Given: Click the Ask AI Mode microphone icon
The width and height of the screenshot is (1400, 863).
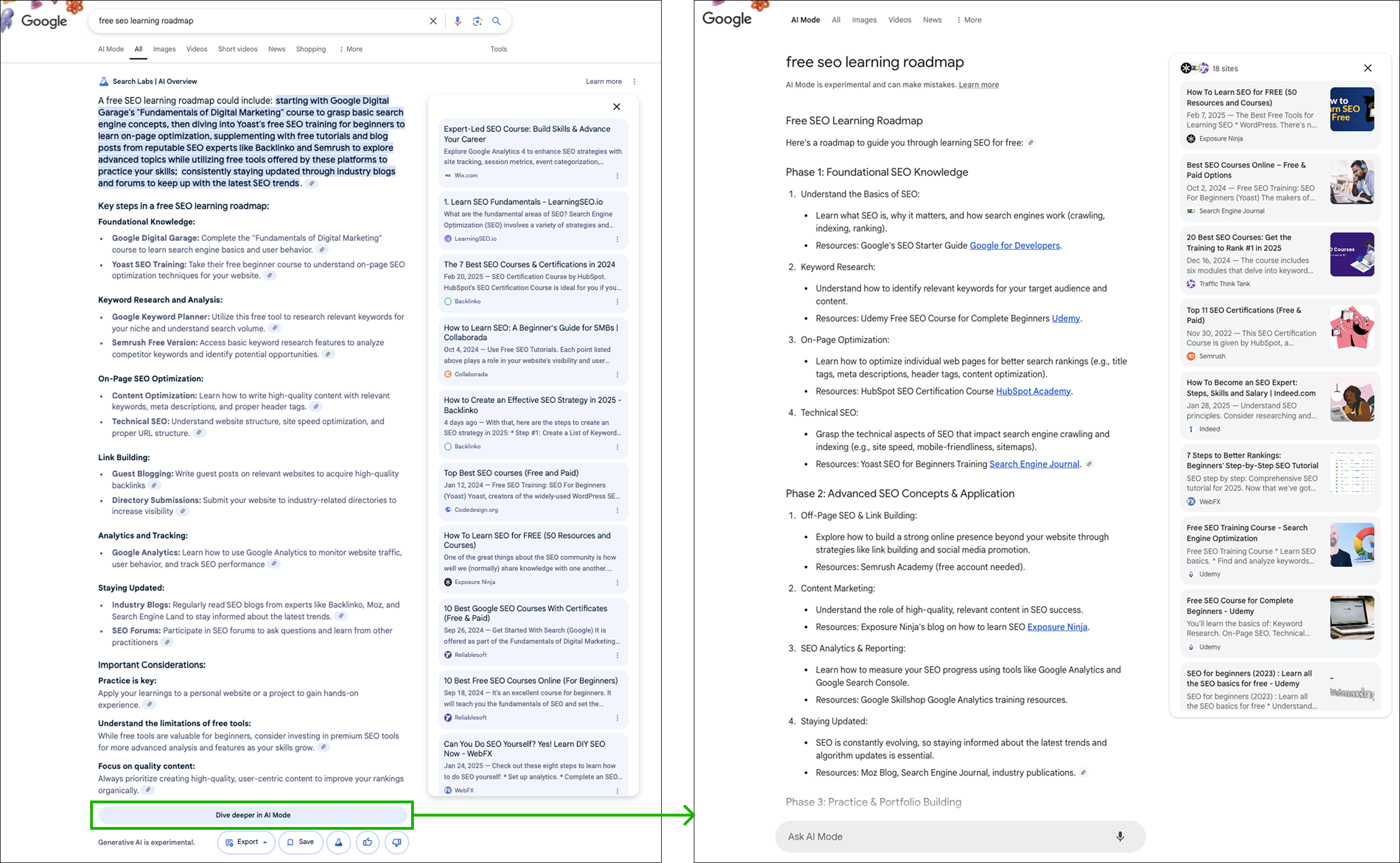Looking at the screenshot, I should click(1120, 836).
